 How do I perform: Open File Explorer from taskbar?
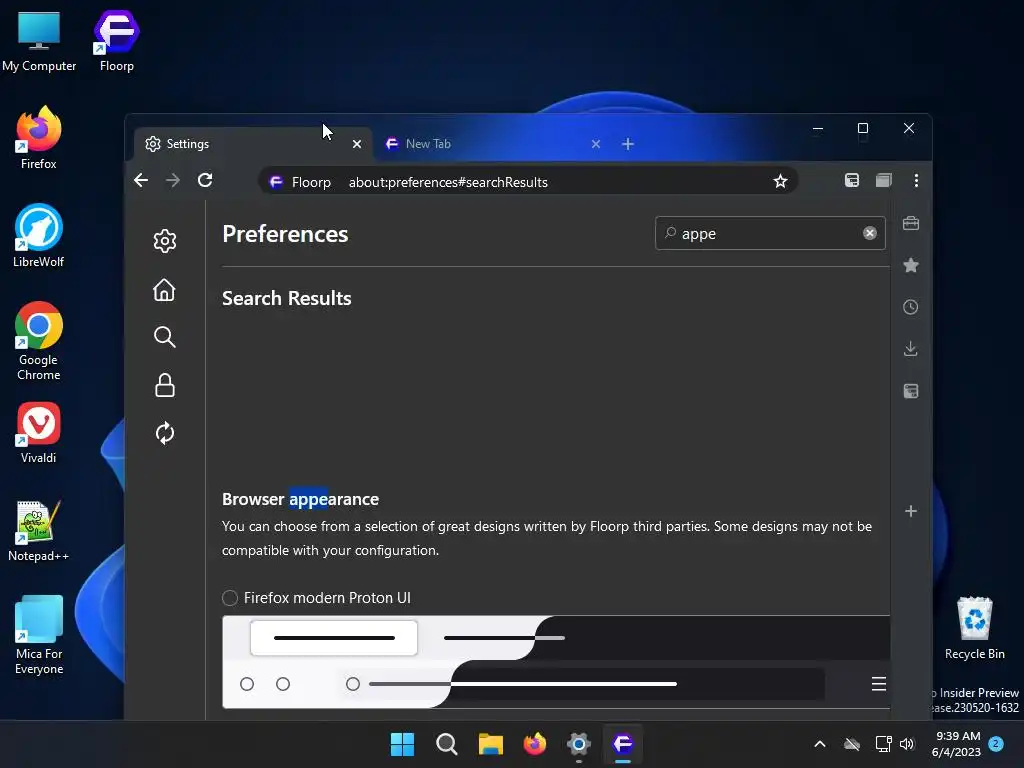pos(490,744)
